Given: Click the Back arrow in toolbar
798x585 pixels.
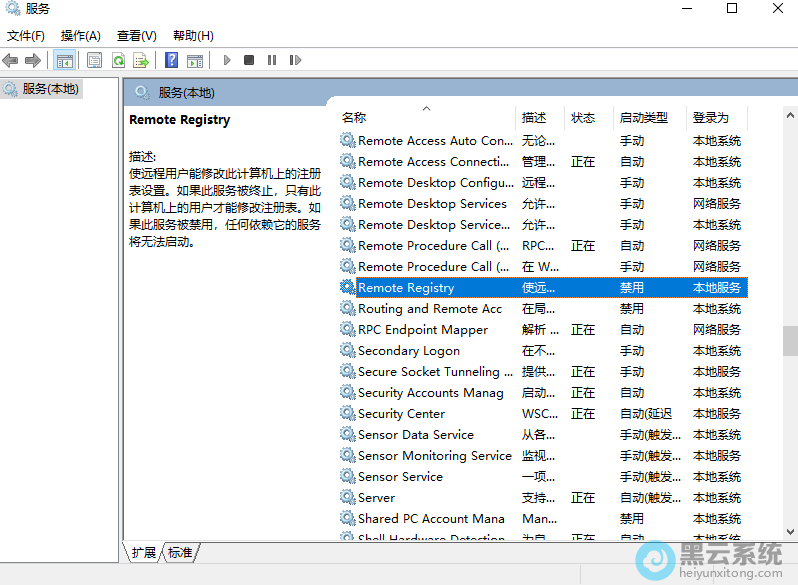Looking at the screenshot, I should [x=11, y=60].
